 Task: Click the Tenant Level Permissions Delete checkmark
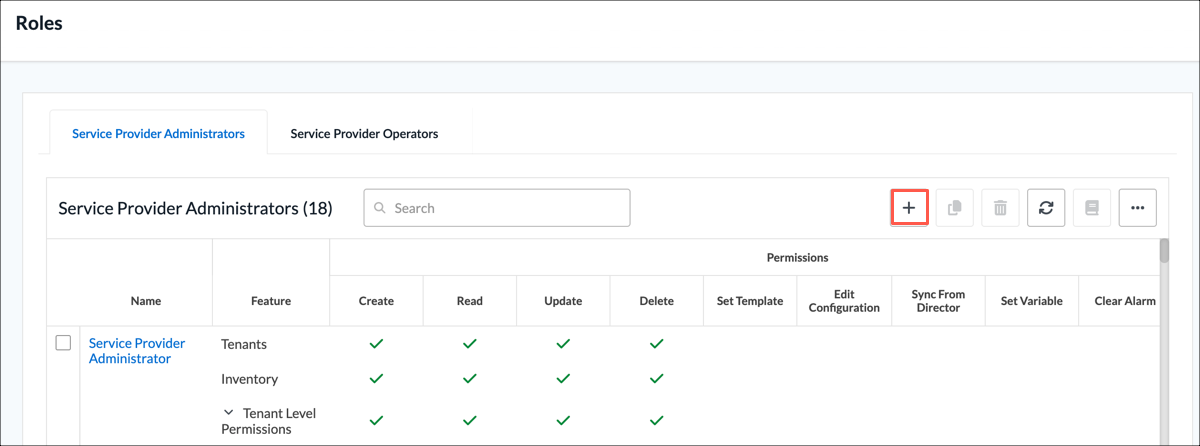656,421
